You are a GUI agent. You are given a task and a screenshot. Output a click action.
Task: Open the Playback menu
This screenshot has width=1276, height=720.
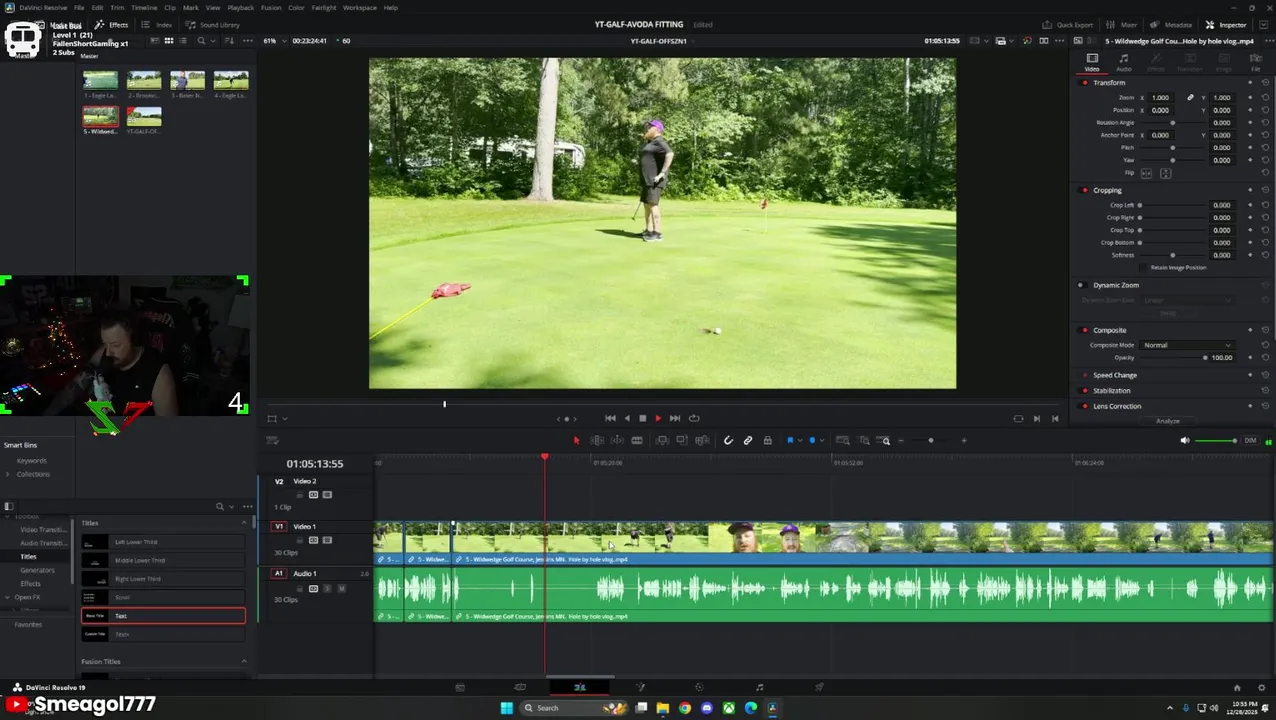pos(241,8)
